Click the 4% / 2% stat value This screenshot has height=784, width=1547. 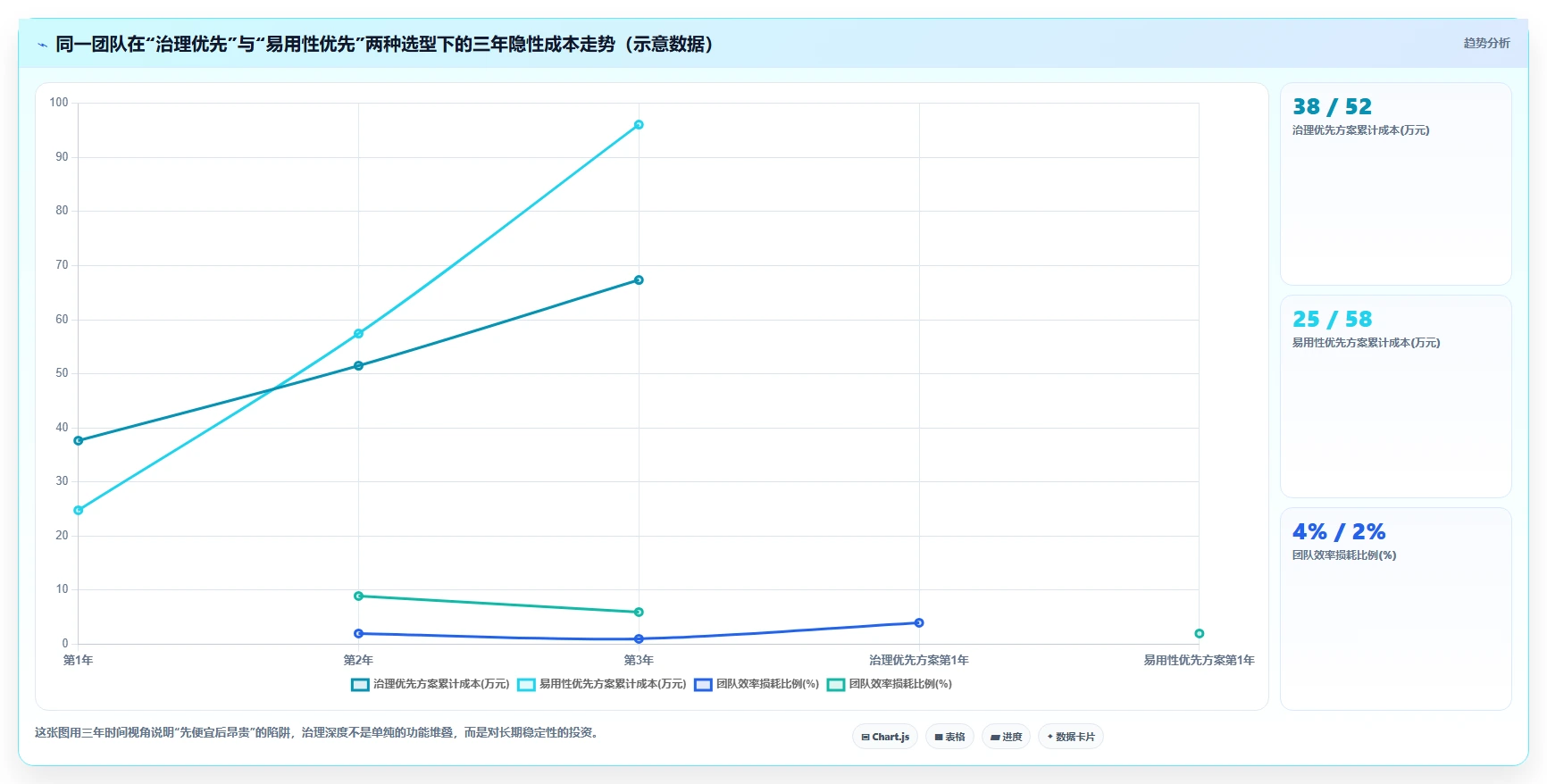click(x=1339, y=532)
